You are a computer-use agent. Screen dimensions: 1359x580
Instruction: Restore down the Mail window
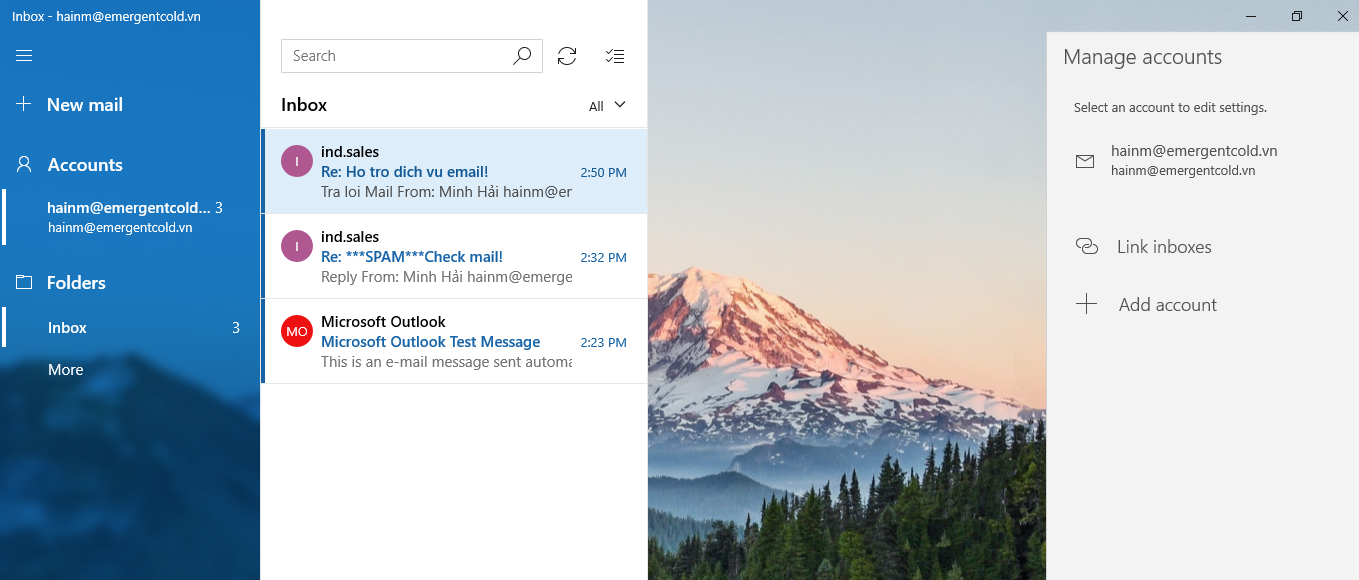pos(1296,16)
